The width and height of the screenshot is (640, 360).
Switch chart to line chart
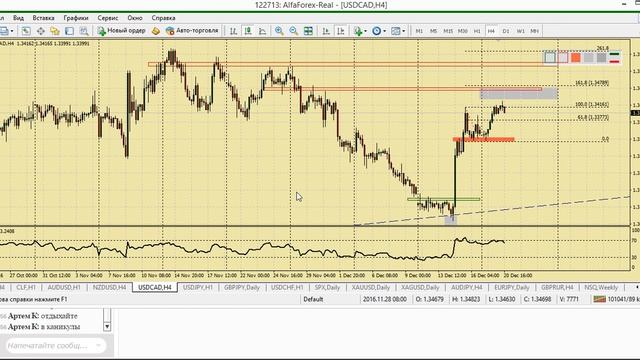(262, 31)
